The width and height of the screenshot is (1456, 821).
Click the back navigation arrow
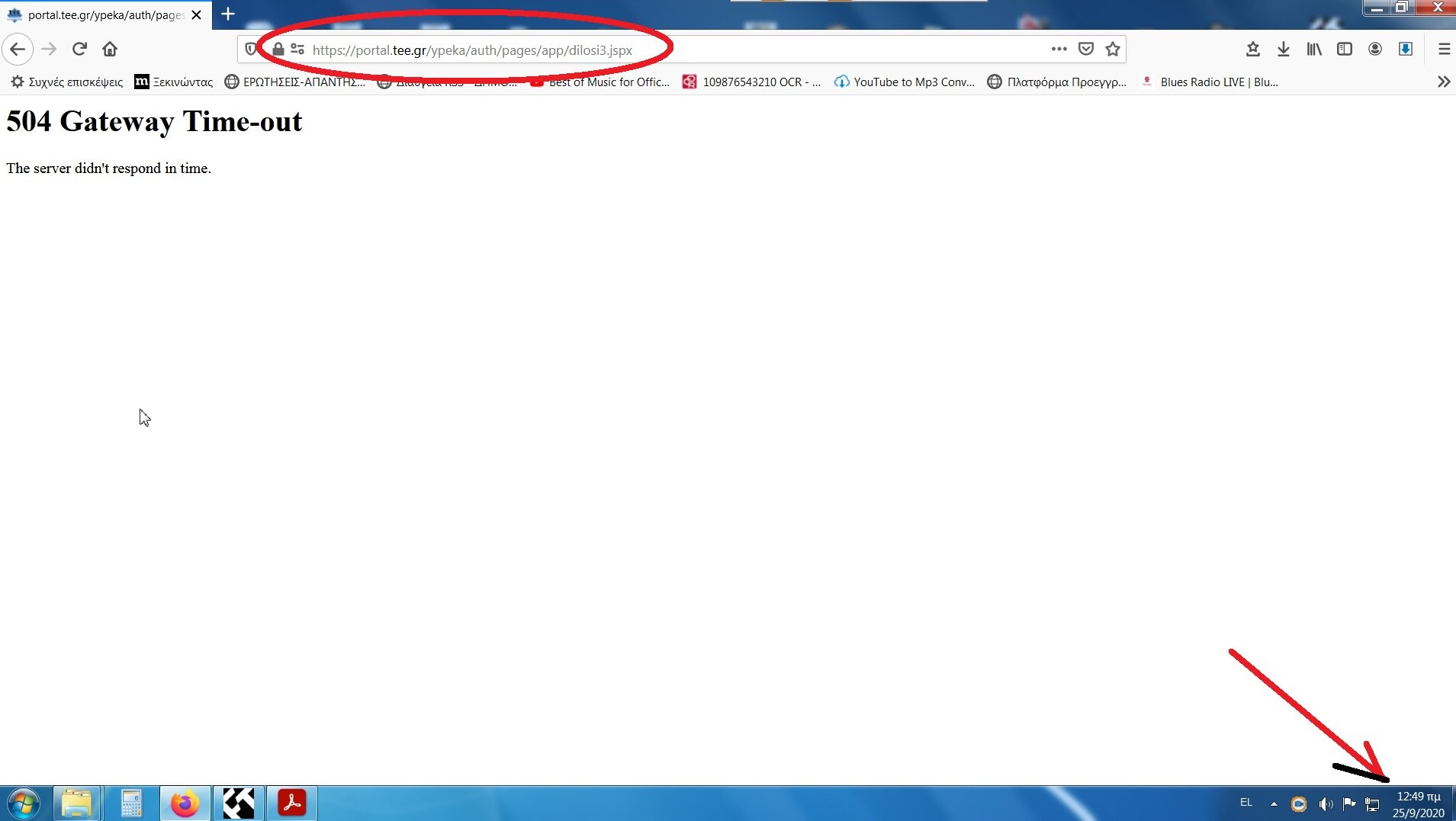tap(18, 50)
